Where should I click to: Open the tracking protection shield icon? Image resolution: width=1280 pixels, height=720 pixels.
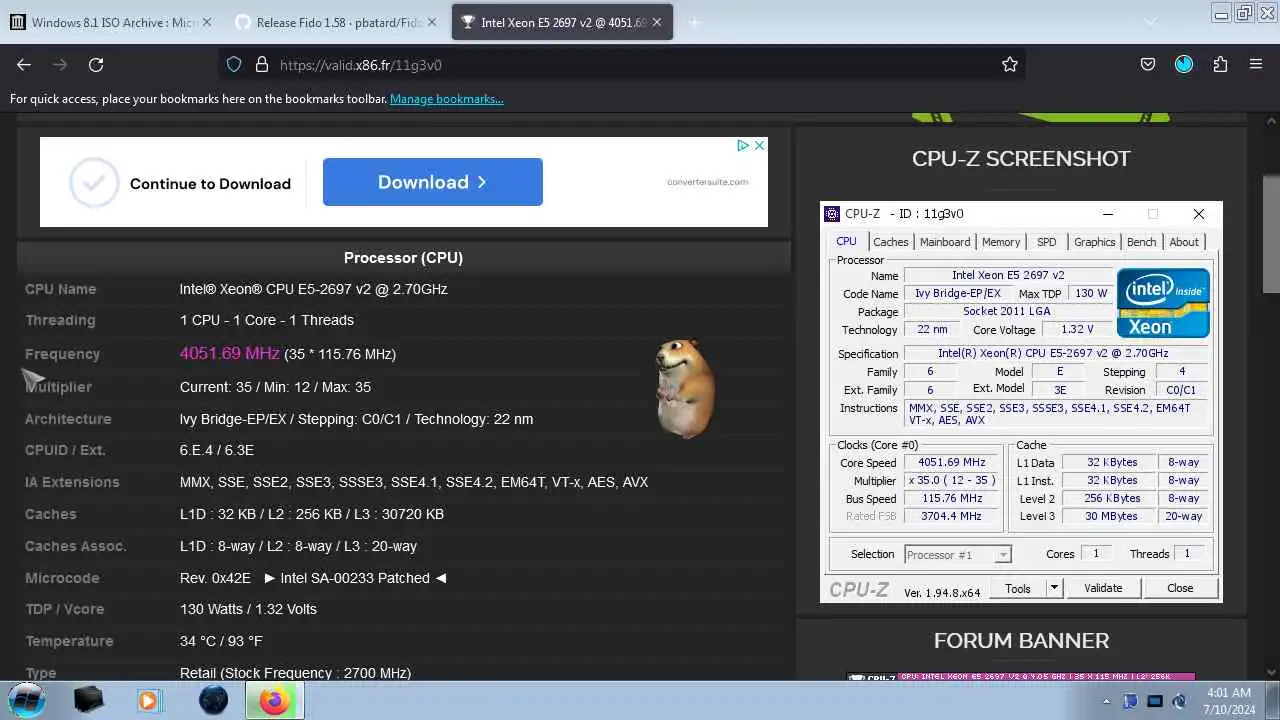click(234, 64)
